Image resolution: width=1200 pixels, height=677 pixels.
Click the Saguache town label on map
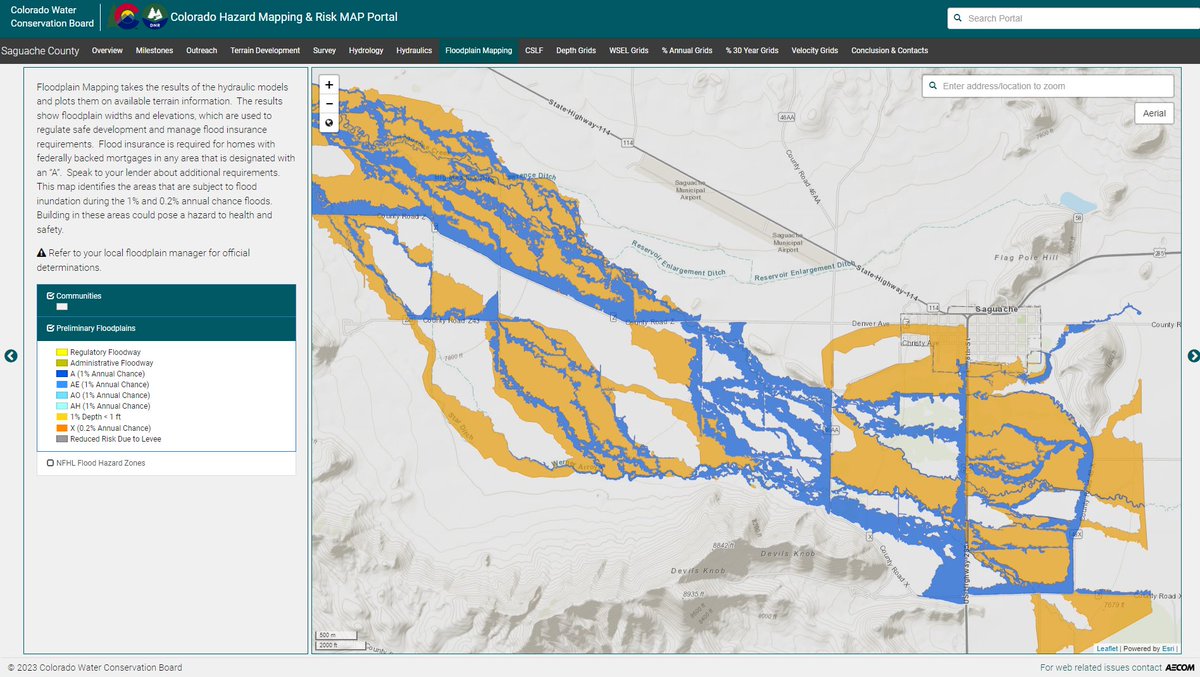pyautogui.click(x=995, y=310)
